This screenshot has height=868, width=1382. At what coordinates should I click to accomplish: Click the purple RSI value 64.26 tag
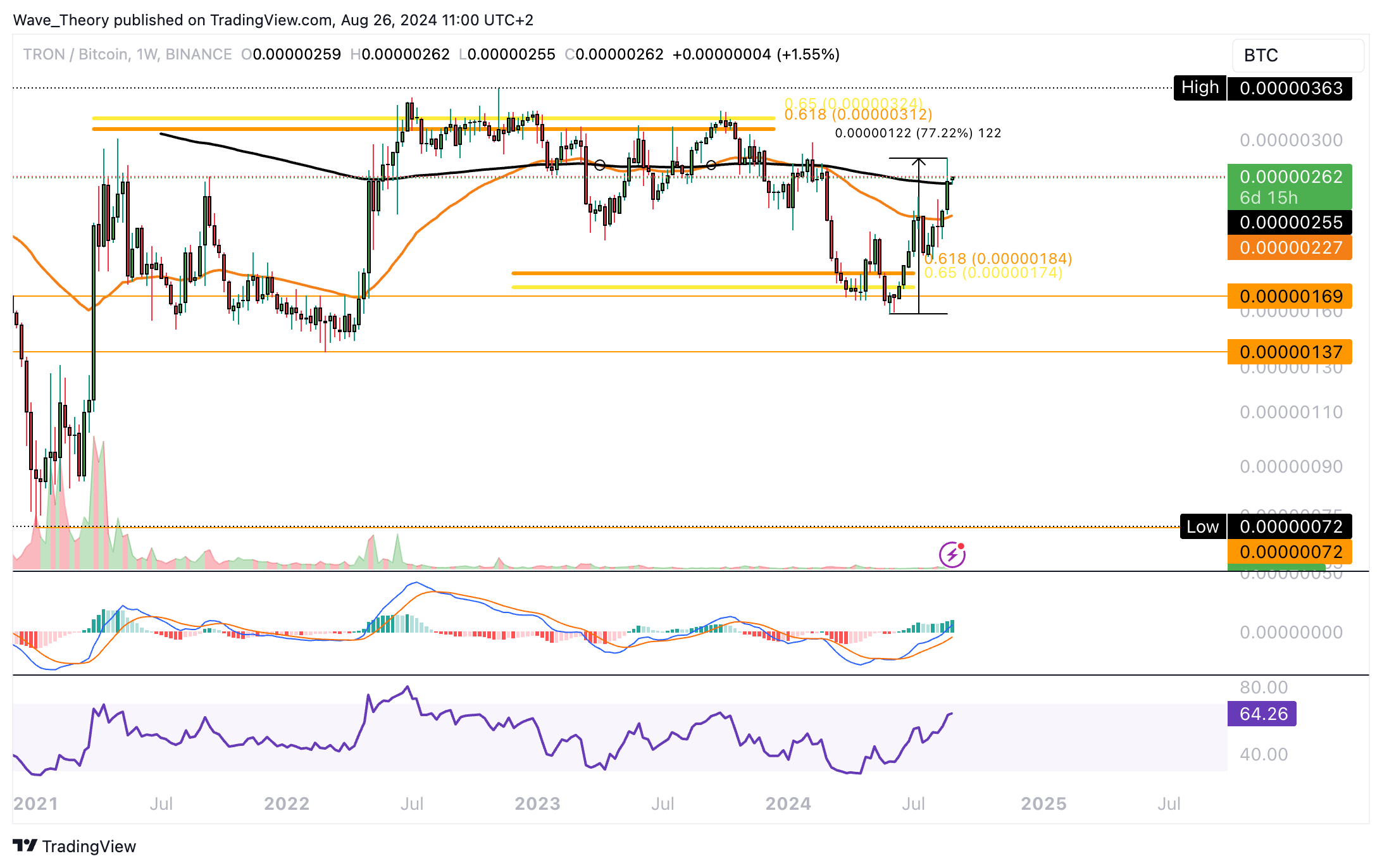point(1262,714)
